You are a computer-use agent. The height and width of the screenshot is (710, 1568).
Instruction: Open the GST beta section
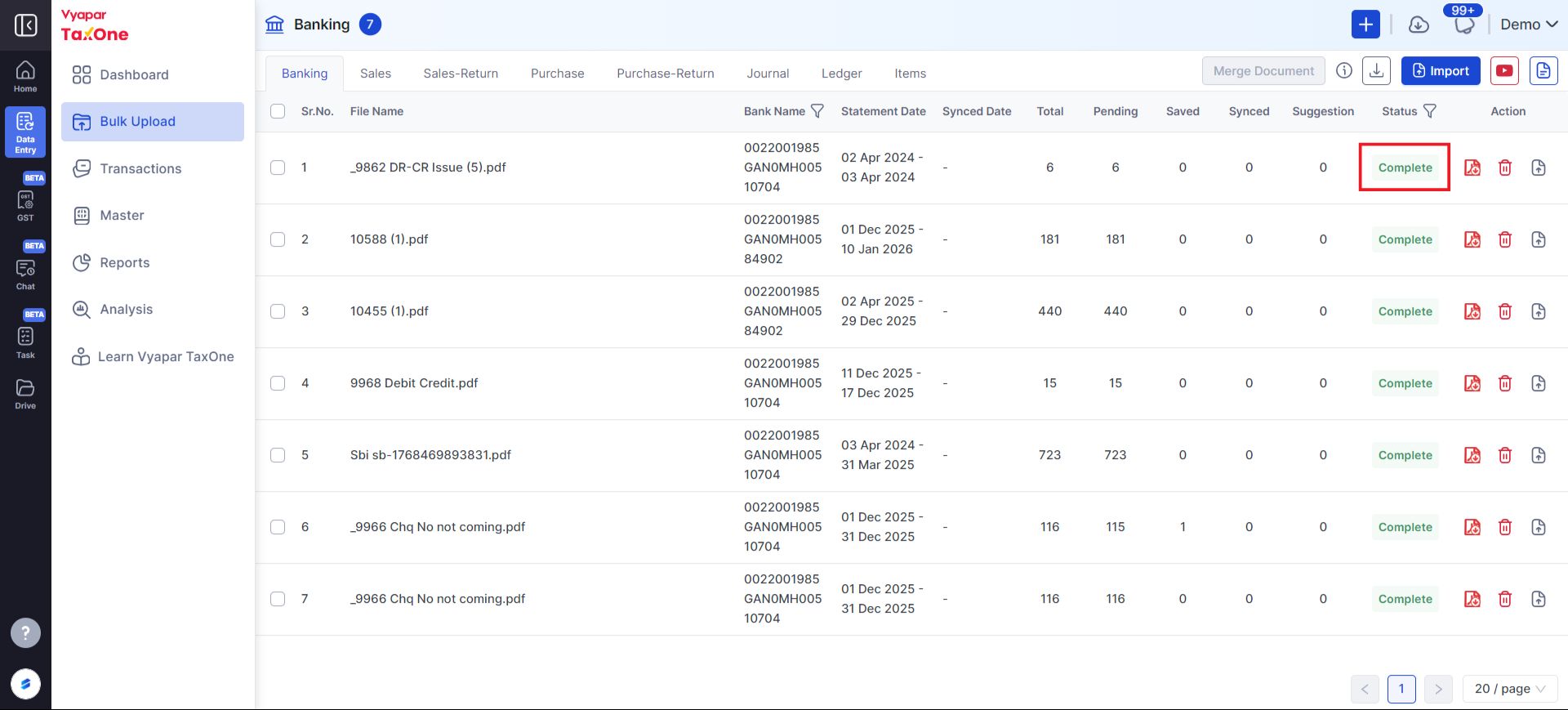pyautogui.click(x=25, y=199)
